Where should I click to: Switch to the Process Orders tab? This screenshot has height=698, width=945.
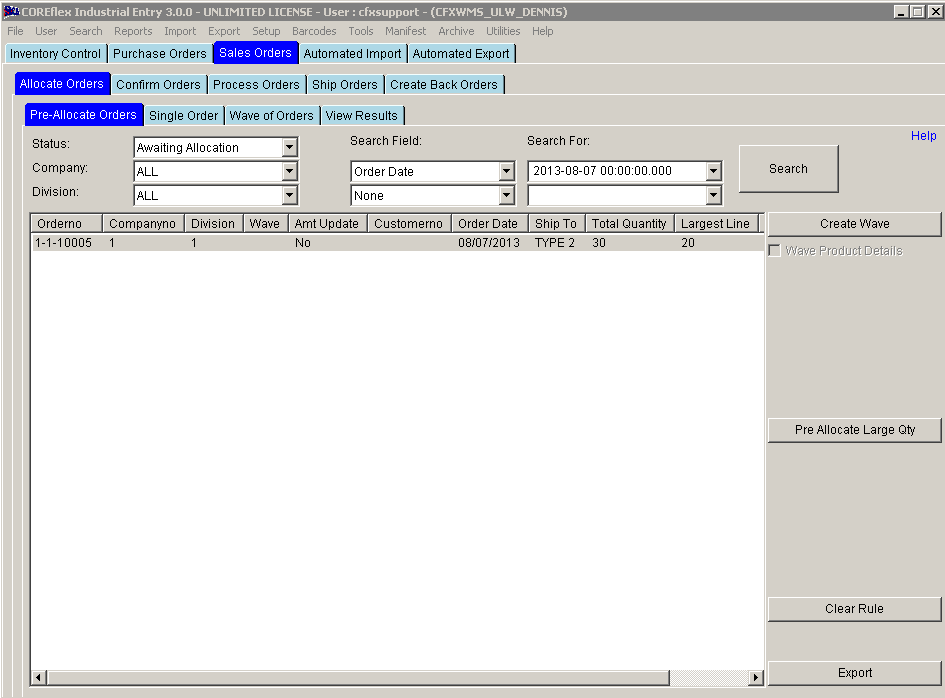pos(256,84)
